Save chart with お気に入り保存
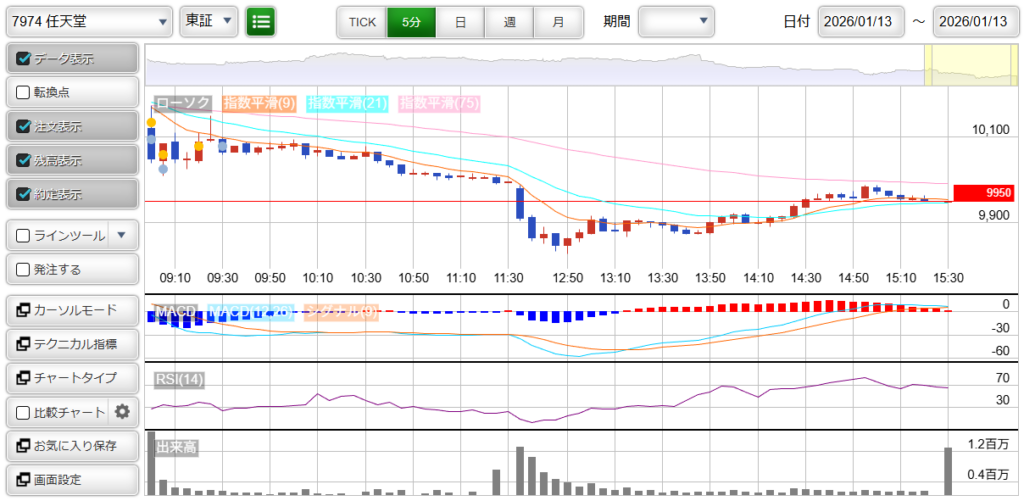1024x501 pixels. click(71, 445)
